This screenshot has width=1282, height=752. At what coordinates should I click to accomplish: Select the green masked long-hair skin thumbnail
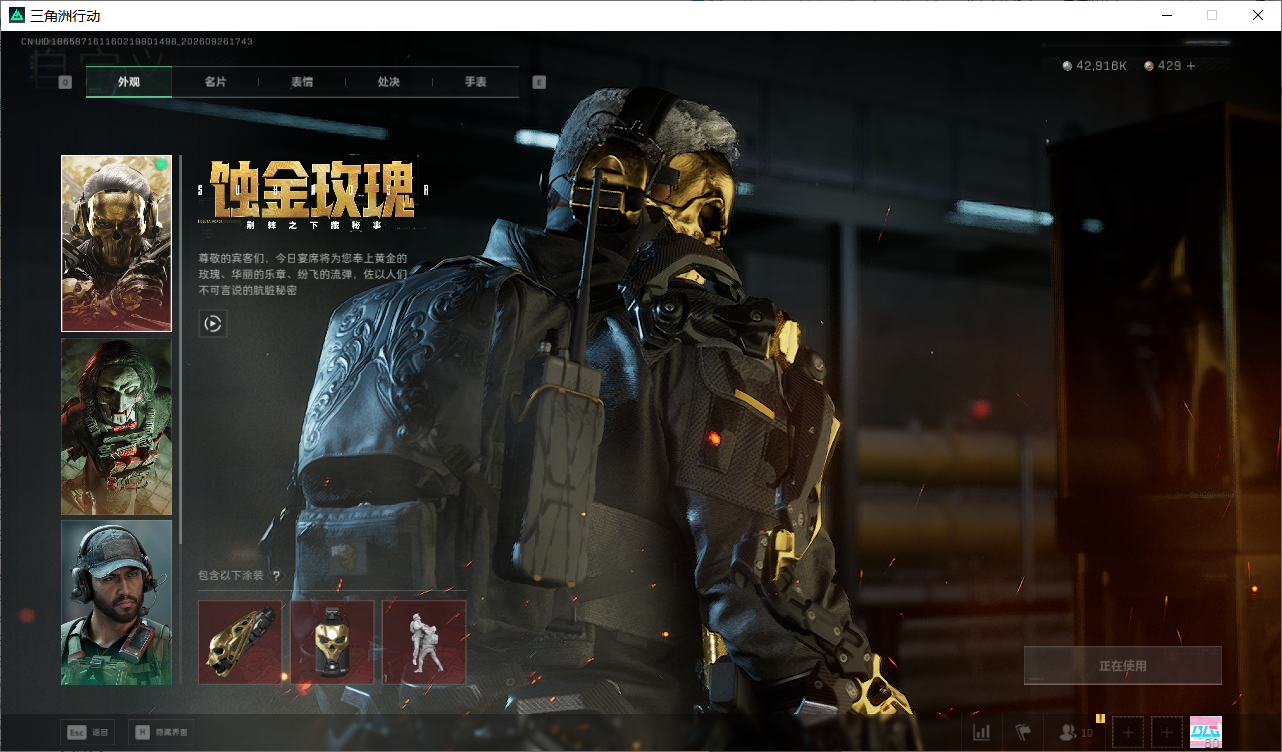click(x=116, y=426)
